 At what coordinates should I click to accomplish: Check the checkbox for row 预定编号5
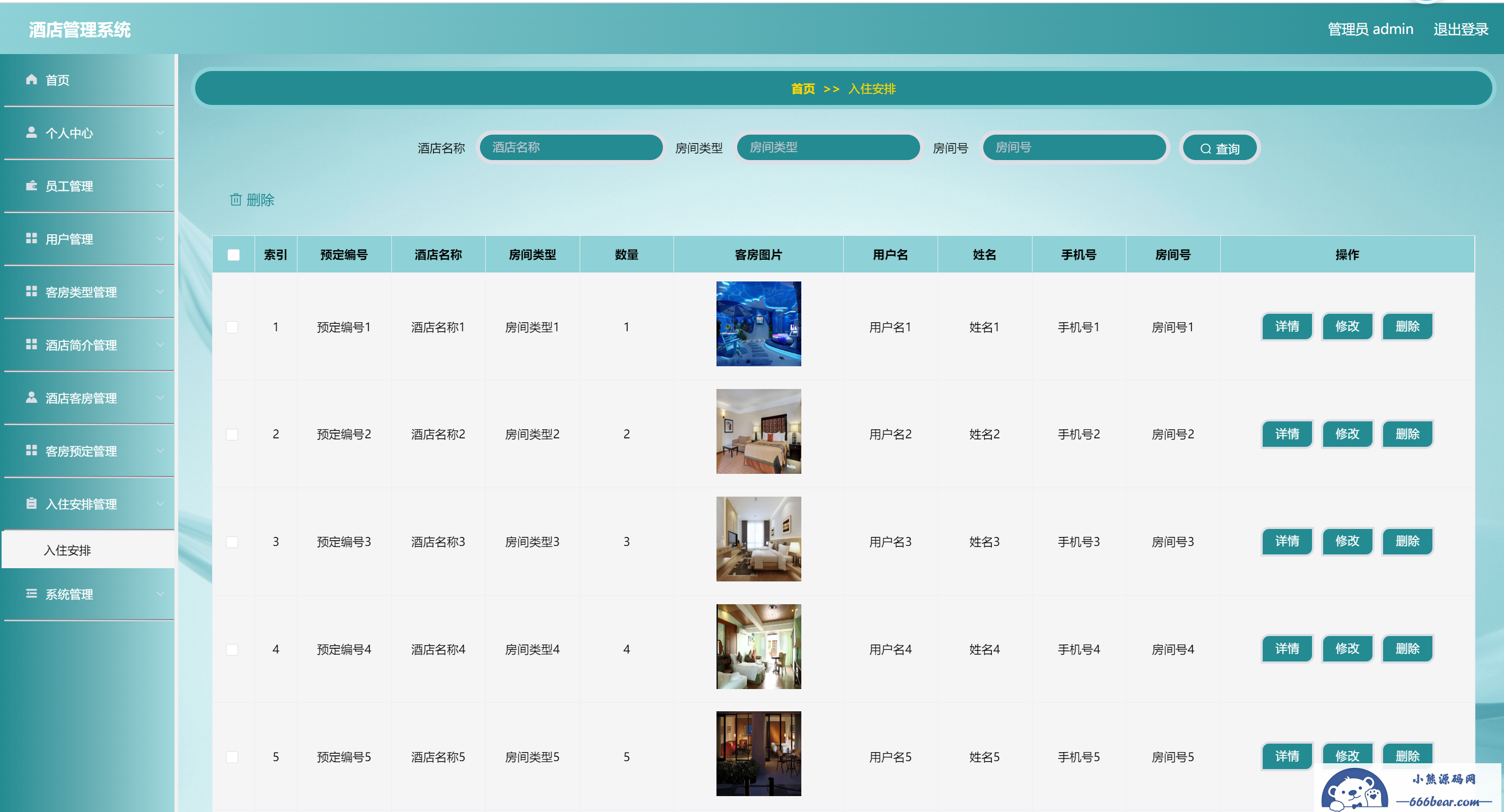pos(232,757)
